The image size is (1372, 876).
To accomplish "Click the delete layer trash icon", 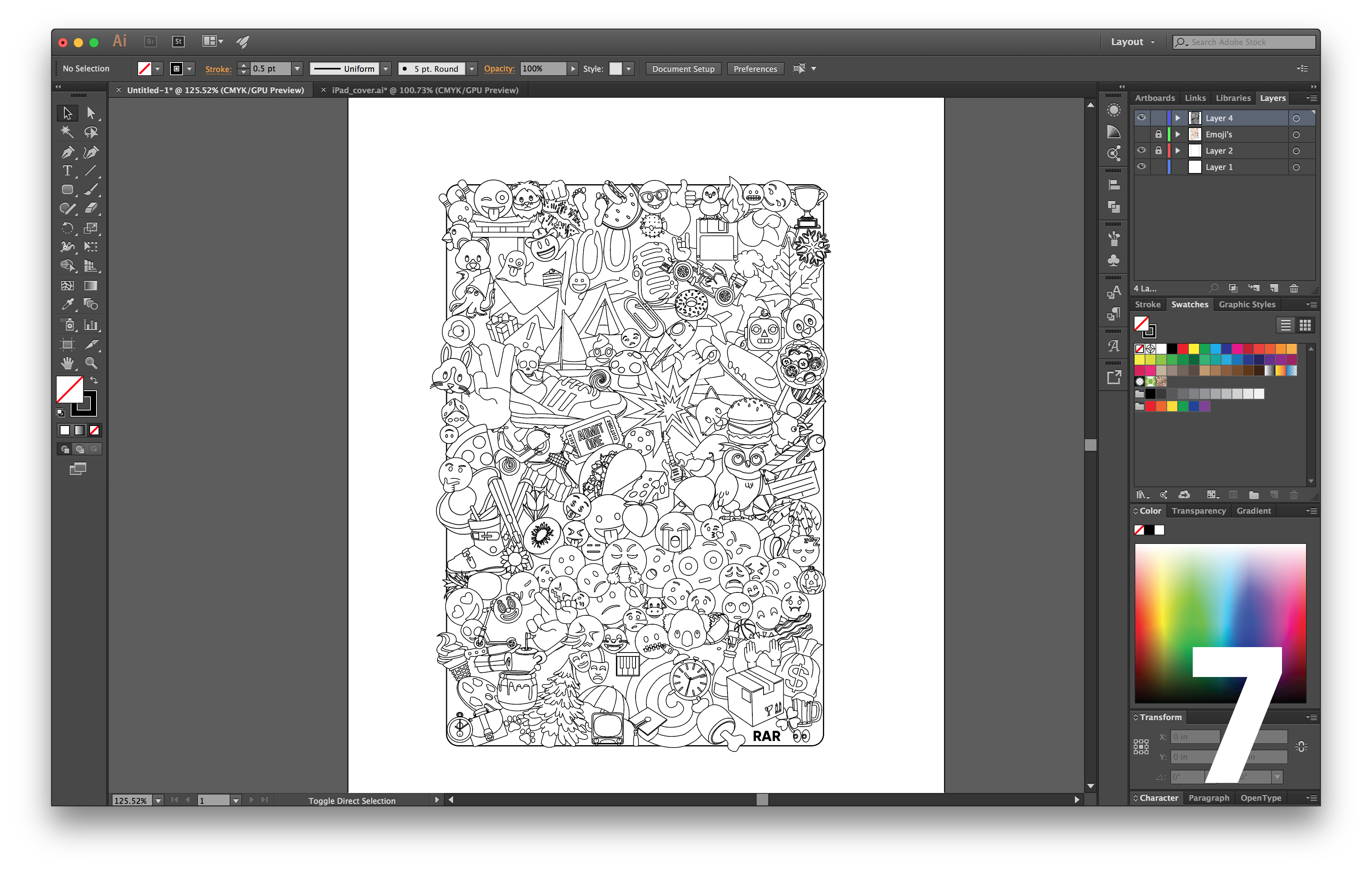I will [x=1294, y=288].
